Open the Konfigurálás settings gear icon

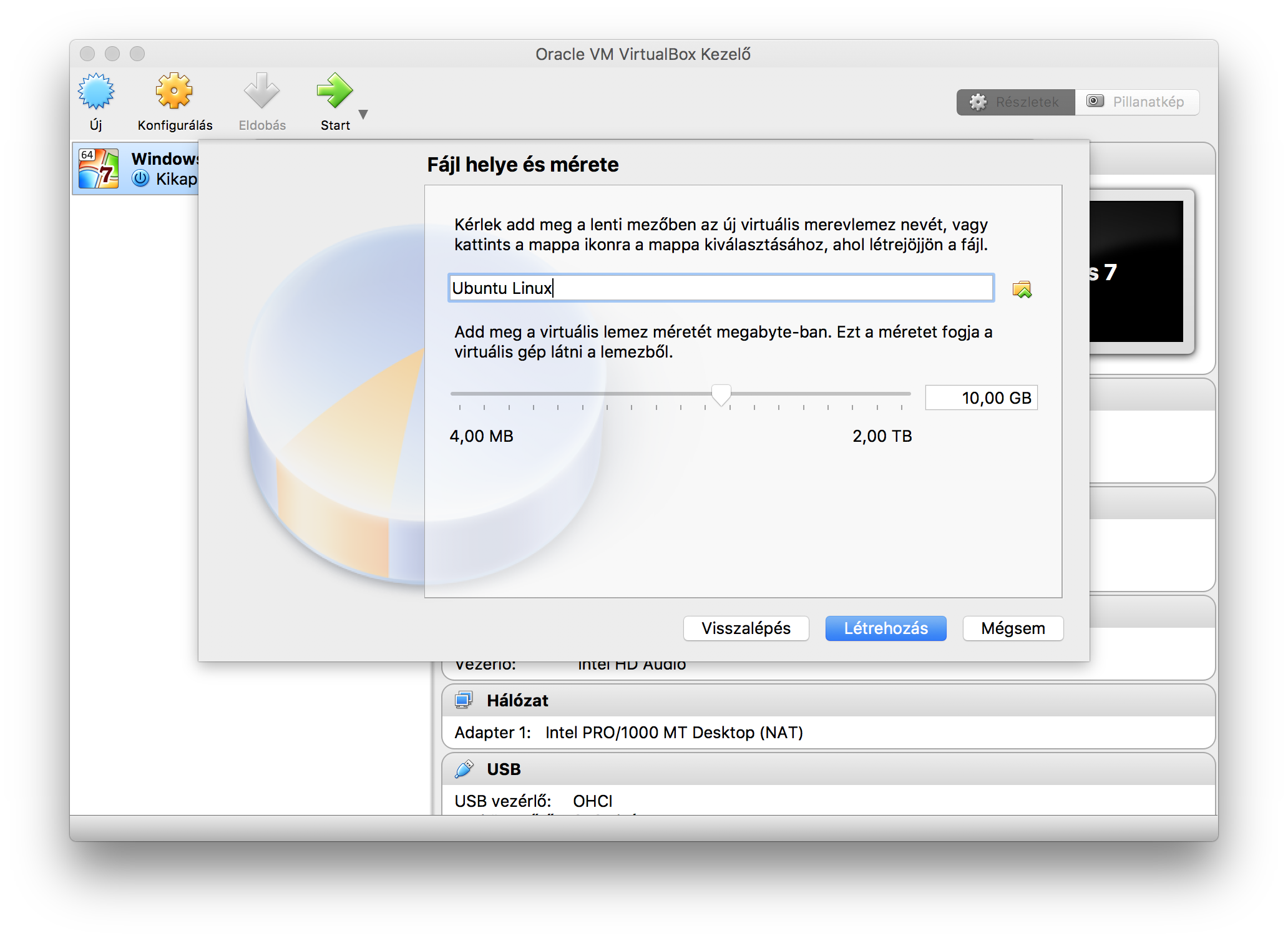click(174, 91)
